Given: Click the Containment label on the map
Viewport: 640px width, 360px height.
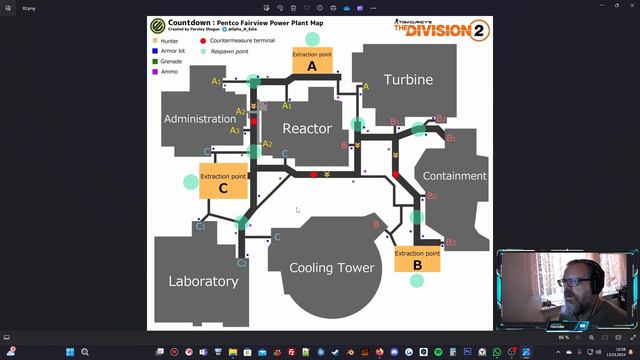Looking at the screenshot, I should pos(455,176).
